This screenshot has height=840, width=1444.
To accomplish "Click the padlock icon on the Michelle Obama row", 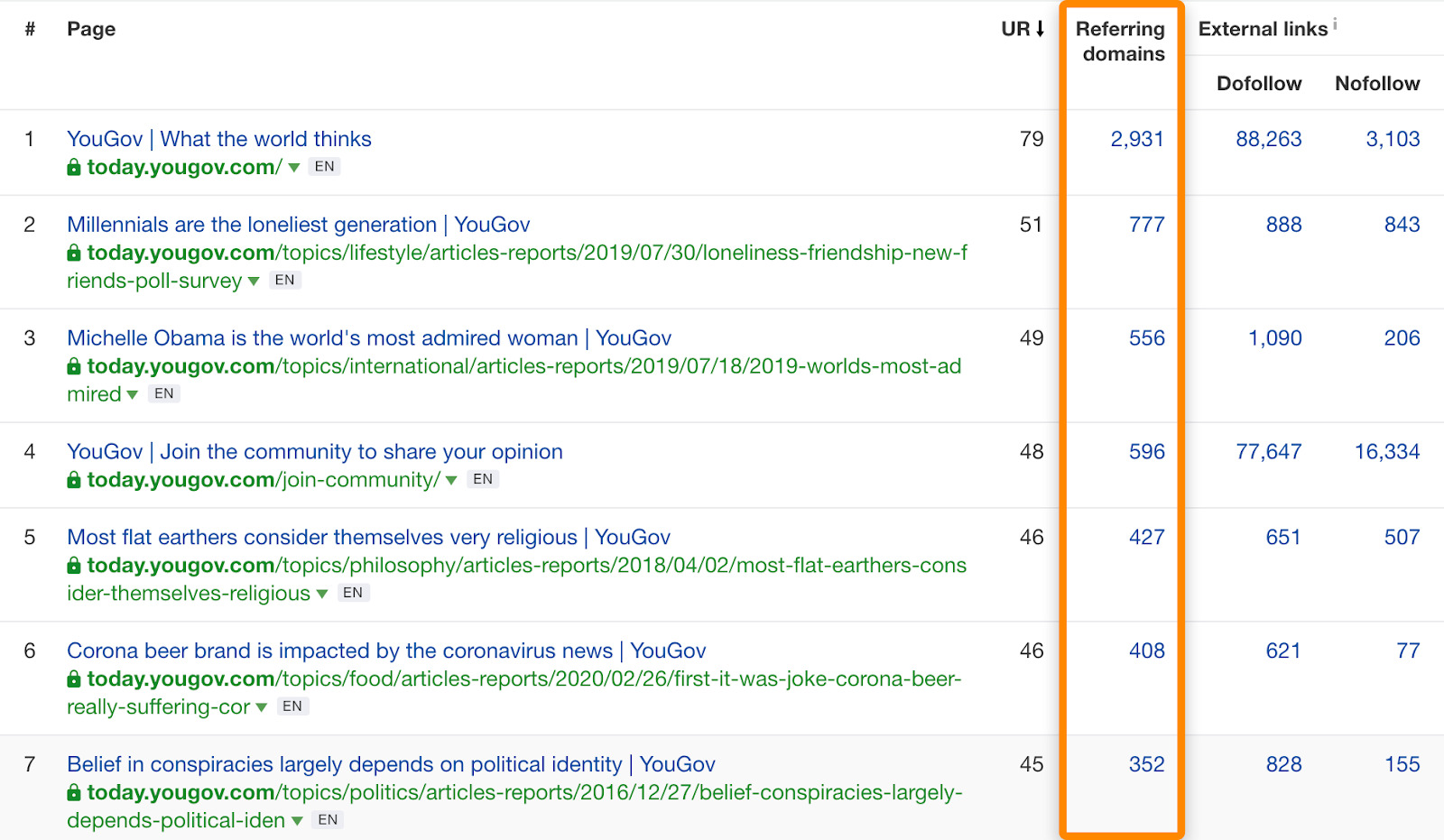I will coord(73,366).
